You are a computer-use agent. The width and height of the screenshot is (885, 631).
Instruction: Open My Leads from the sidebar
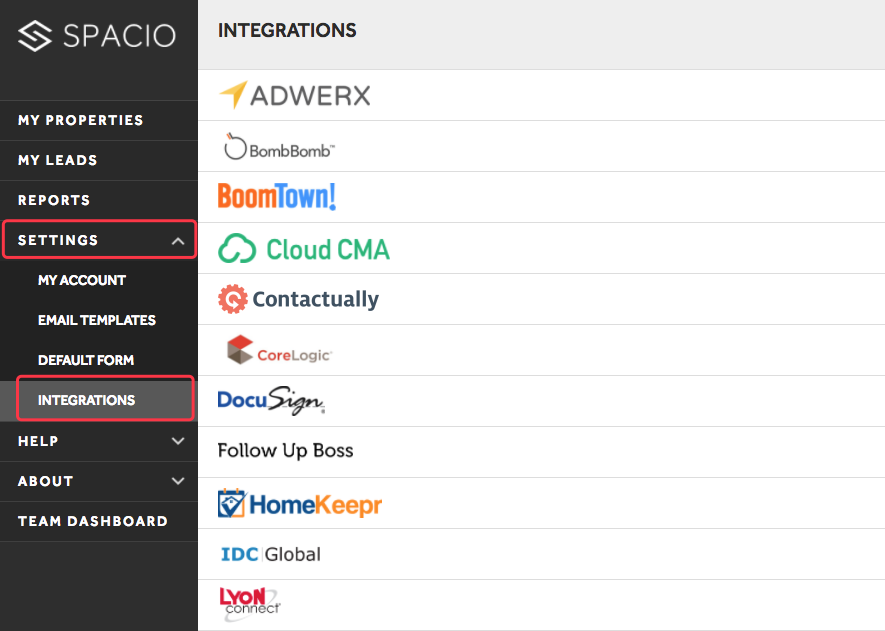coord(58,160)
